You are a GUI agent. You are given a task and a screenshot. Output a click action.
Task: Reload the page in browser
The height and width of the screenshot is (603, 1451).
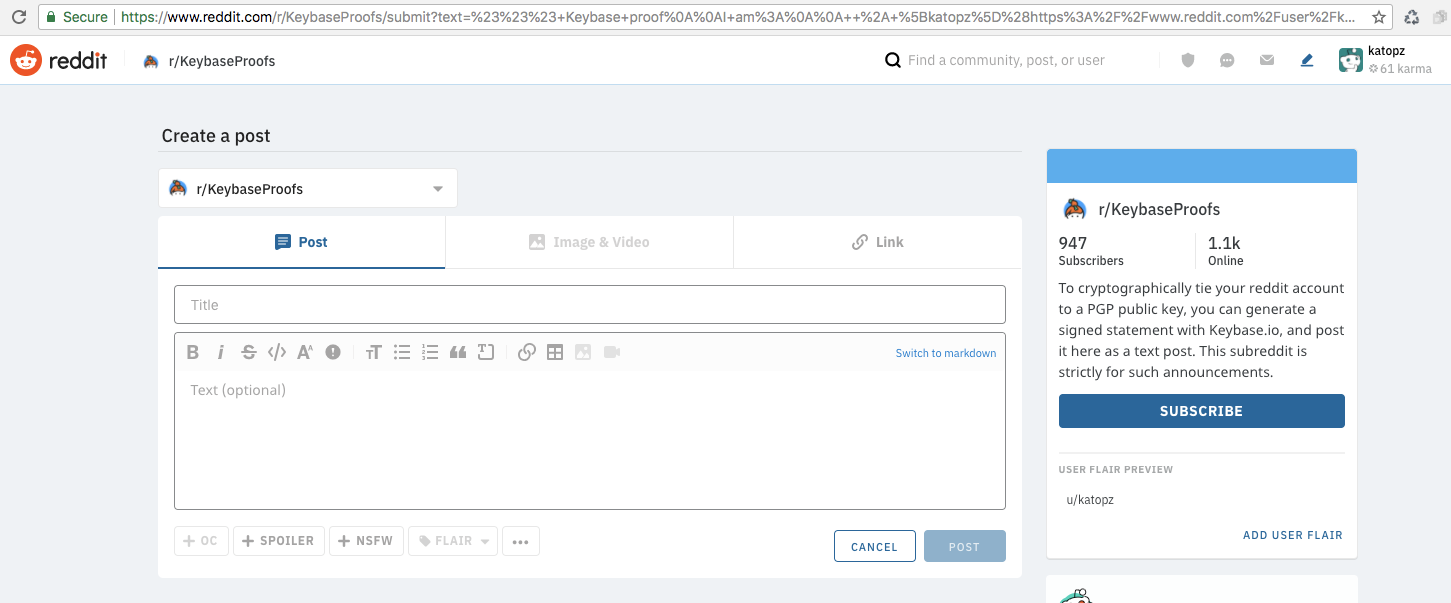tap(18, 17)
